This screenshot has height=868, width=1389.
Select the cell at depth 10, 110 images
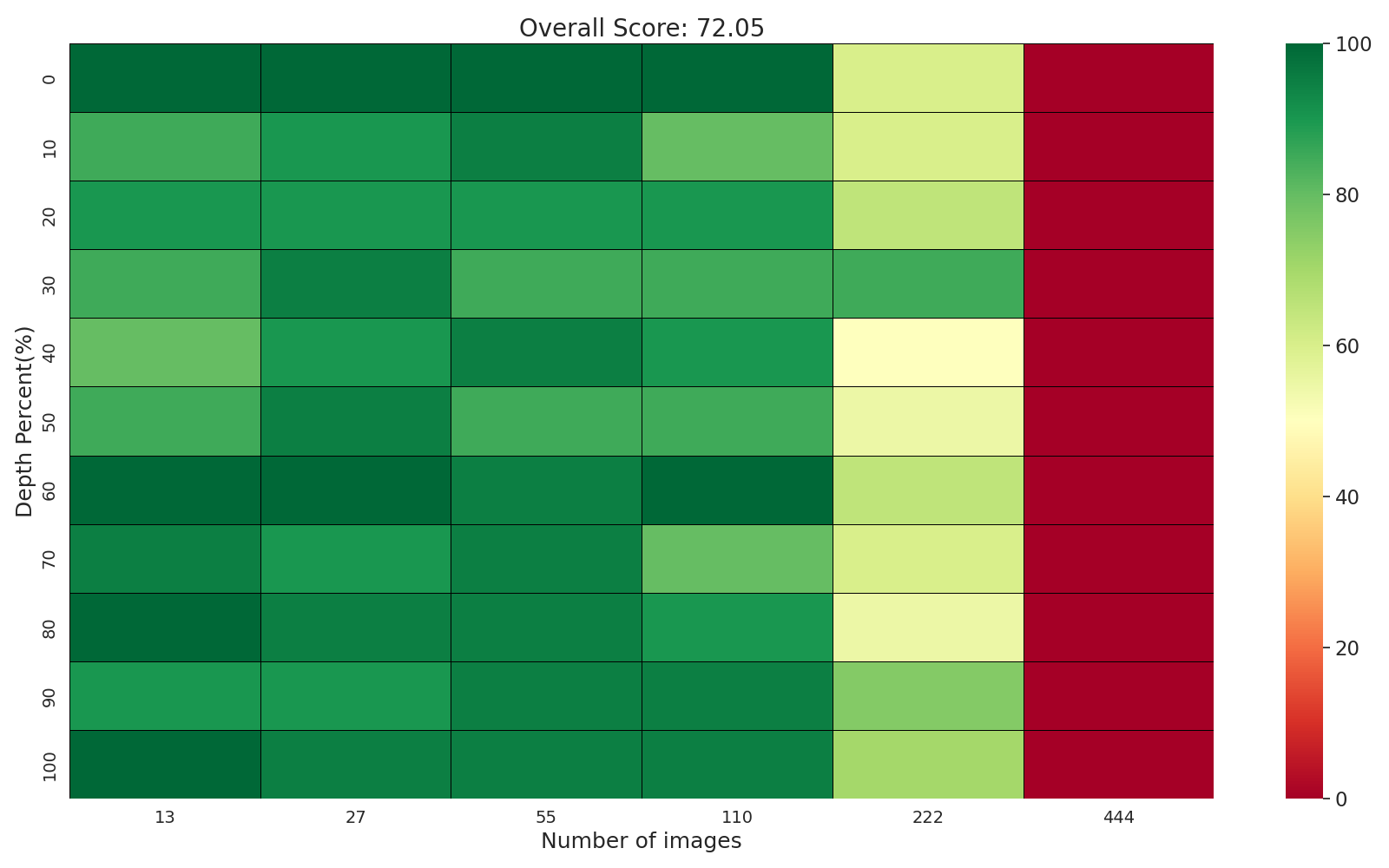[x=737, y=147]
